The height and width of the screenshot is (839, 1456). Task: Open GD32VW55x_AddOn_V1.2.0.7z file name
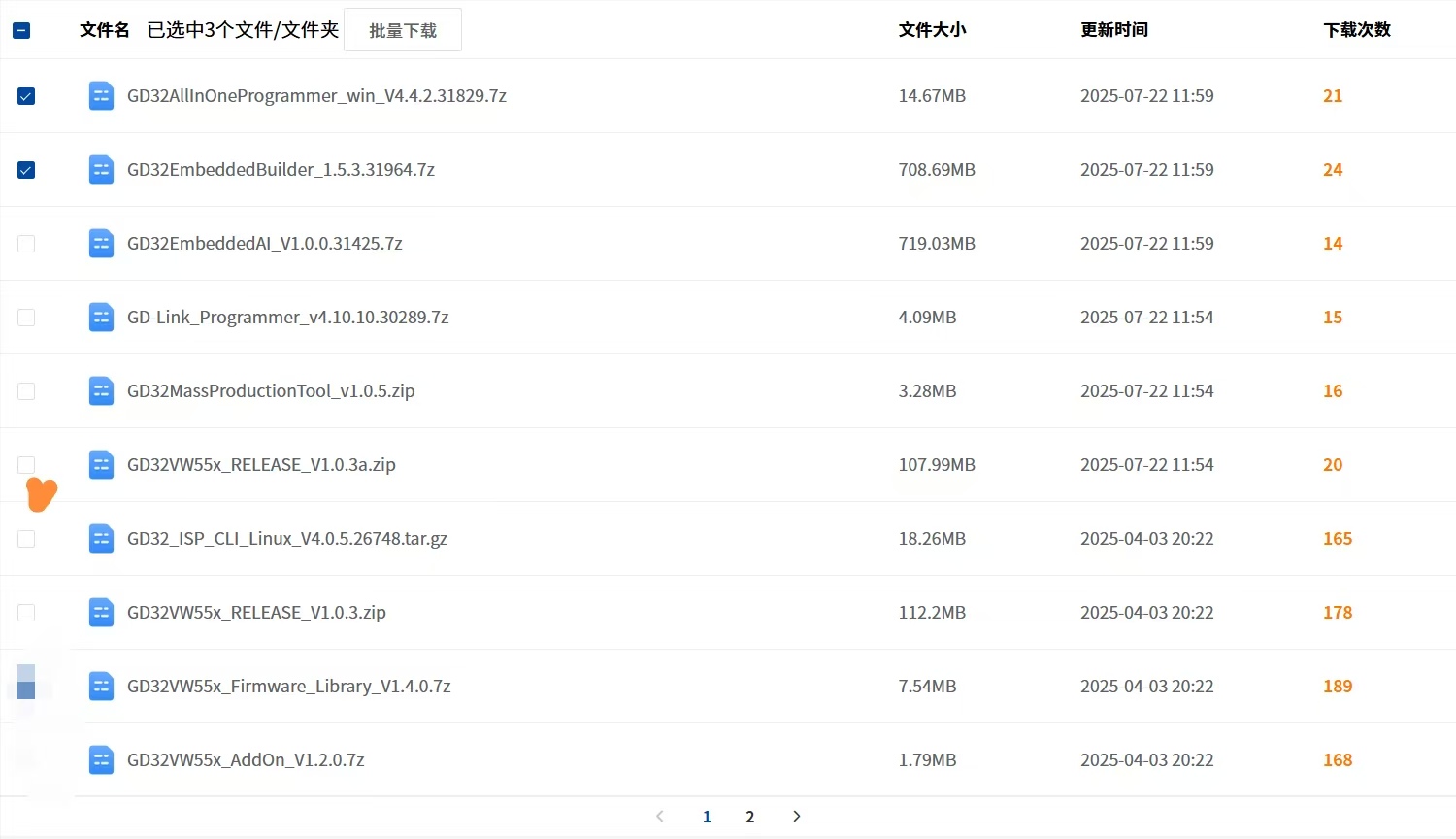(246, 760)
